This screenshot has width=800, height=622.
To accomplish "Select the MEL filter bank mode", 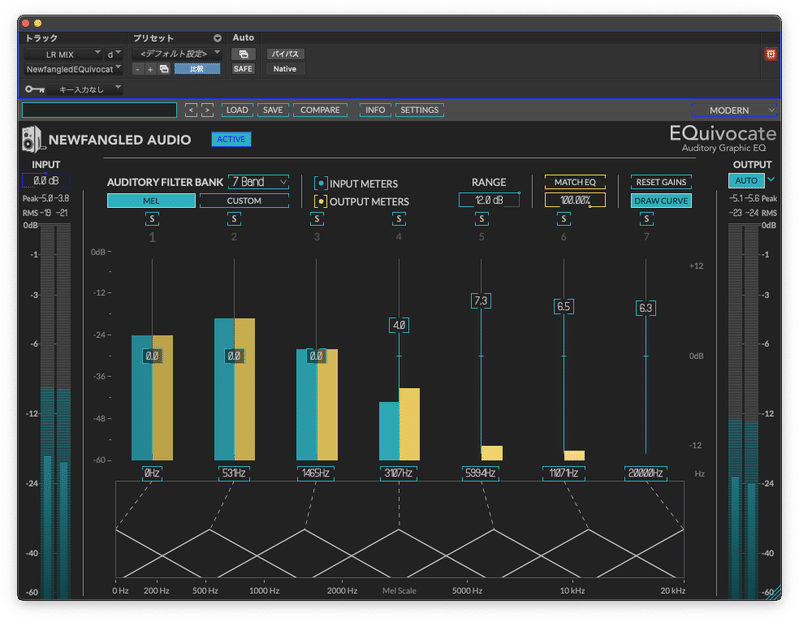I will [151, 201].
